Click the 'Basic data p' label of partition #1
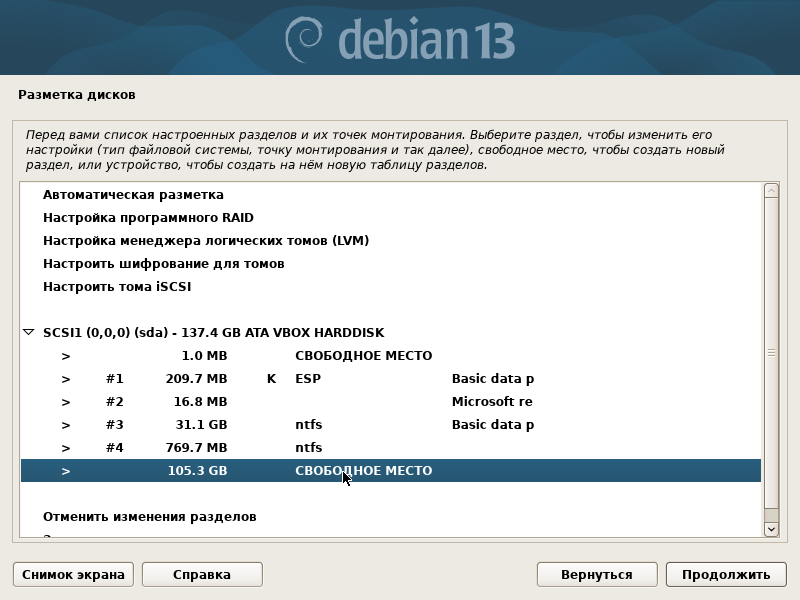800x600 pixels. (x=493, y=379)
